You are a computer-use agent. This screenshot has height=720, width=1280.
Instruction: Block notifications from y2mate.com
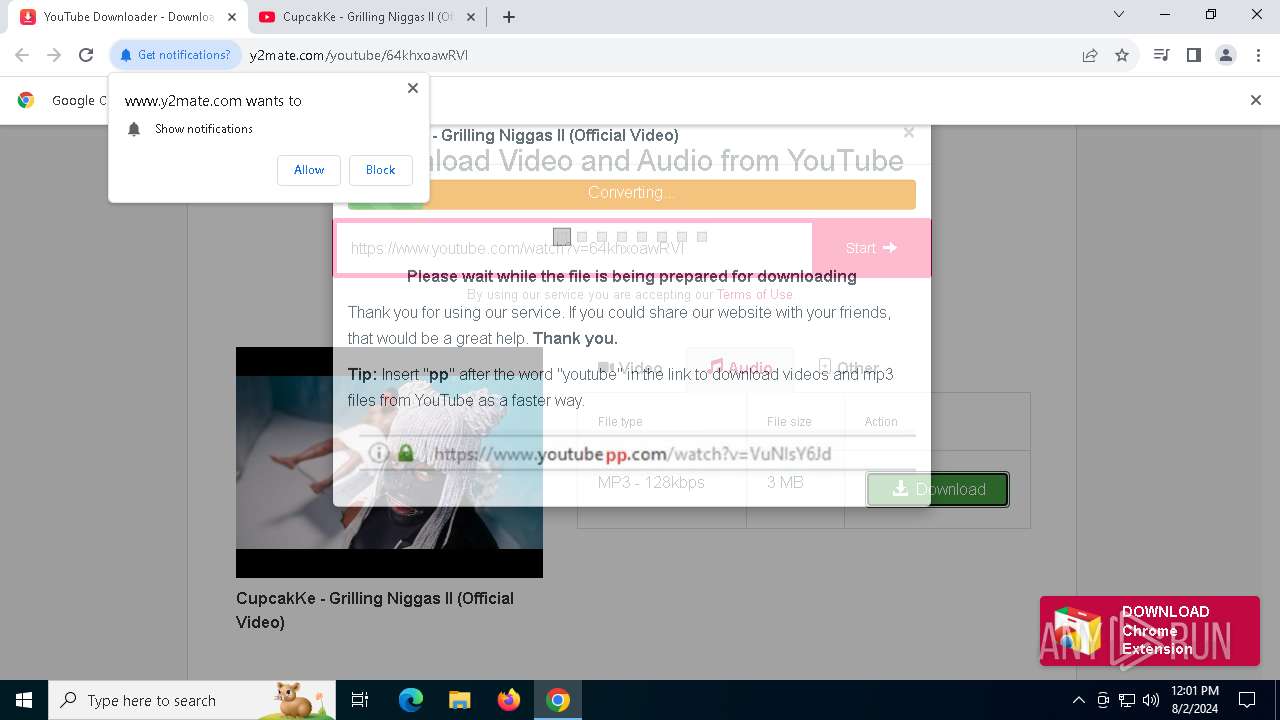380,170
